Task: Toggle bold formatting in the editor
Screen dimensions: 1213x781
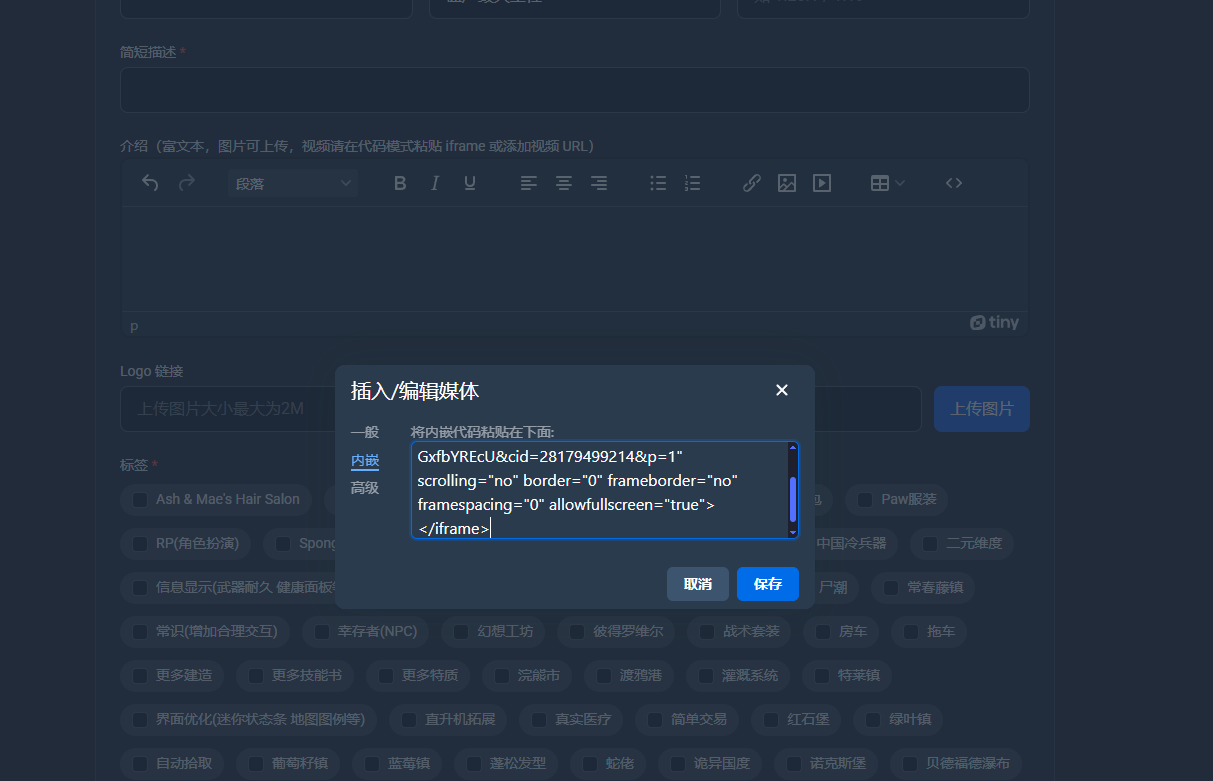Action: [x=400, y=183]
